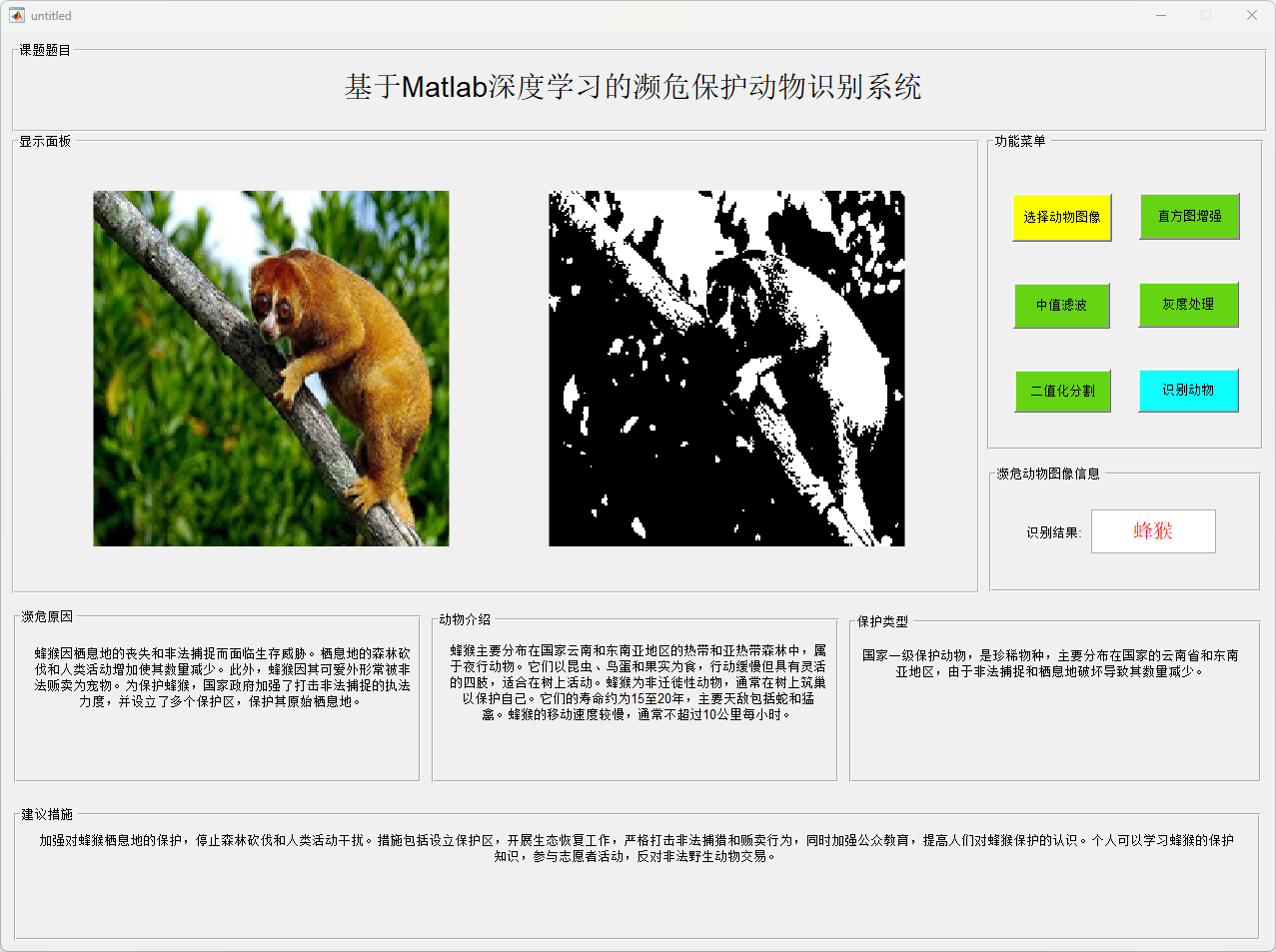Click the 显示面板 panel title
This screenshot has width=1276, height=952.
[45, 141]
